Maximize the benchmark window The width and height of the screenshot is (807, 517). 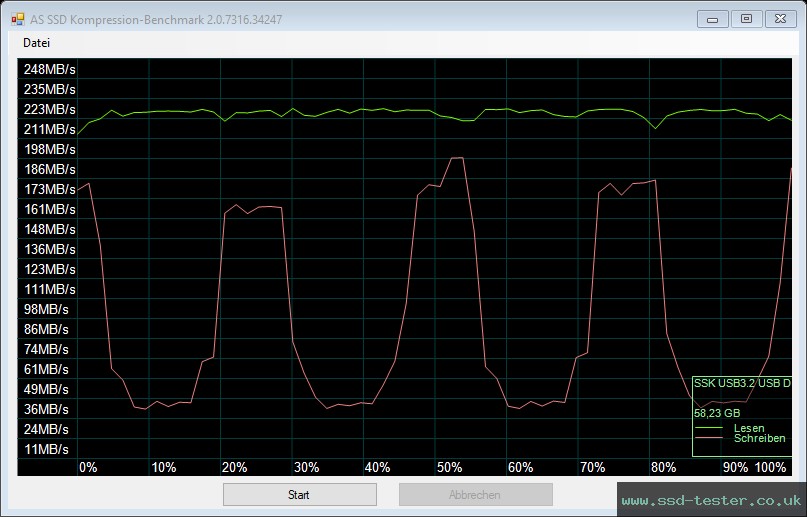click(x=745, y=18)
